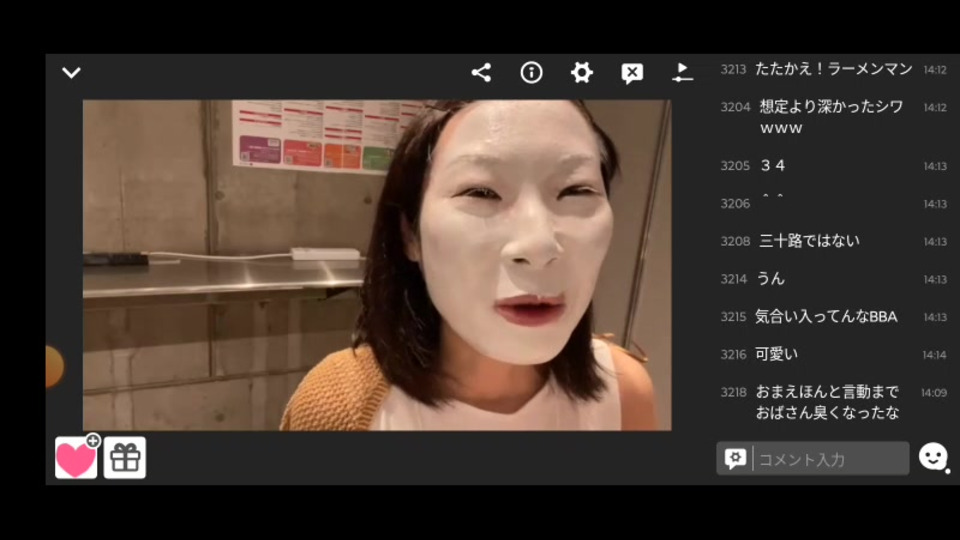
Task: Share this live stream
Action: click(x=481, y=73)
